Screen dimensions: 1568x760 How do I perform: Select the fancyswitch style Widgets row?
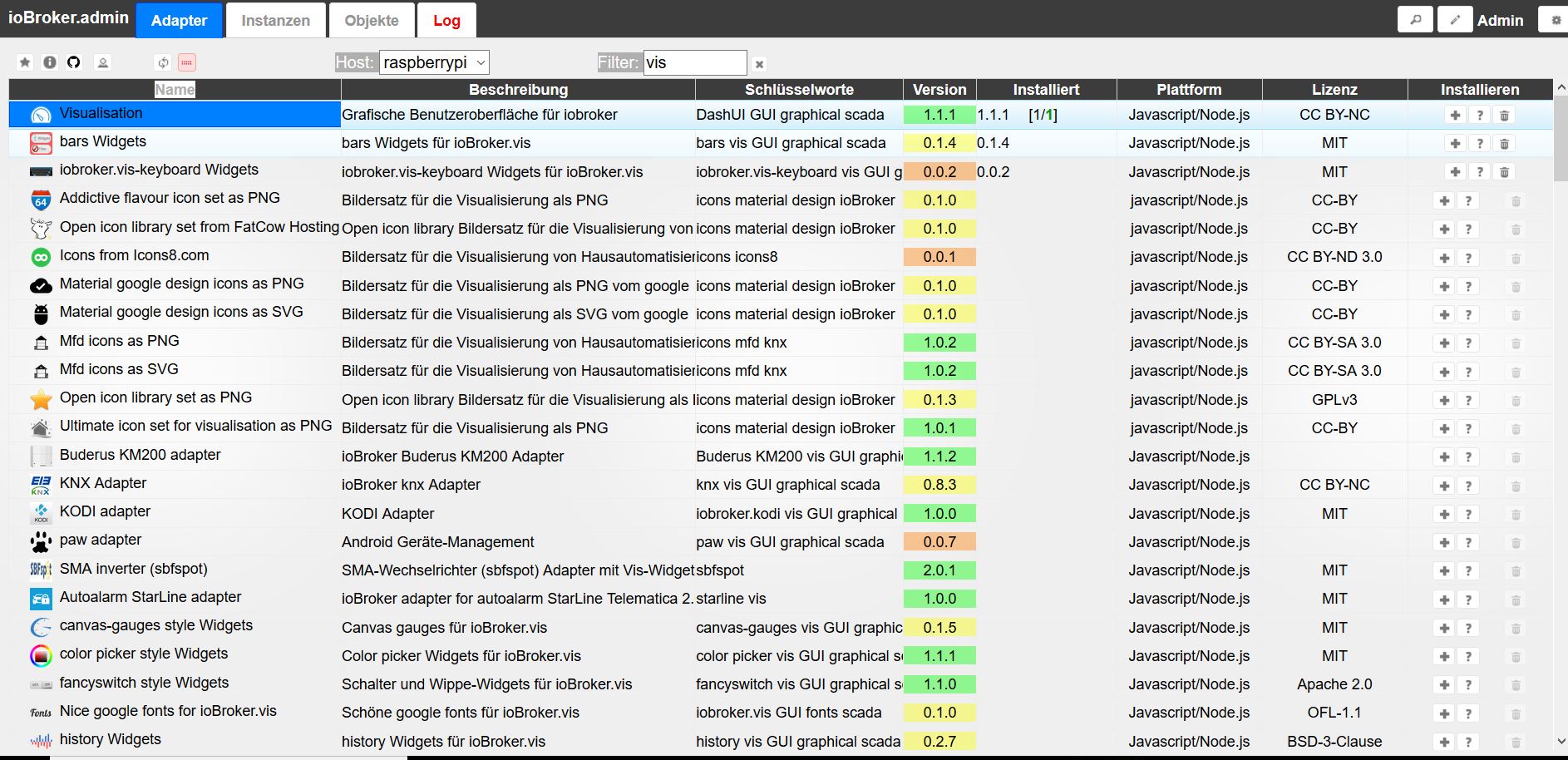(780, 684)
